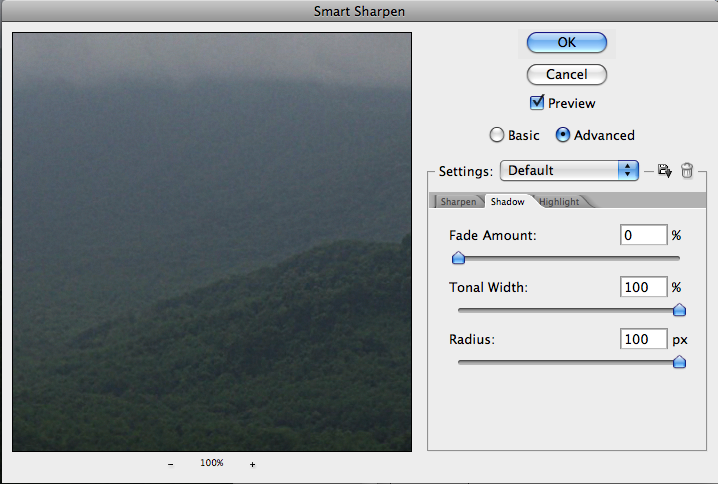Zoom in preview with plus icon
Image resolution: width=718 pixels, height=484 pixels.
(252, 464)
